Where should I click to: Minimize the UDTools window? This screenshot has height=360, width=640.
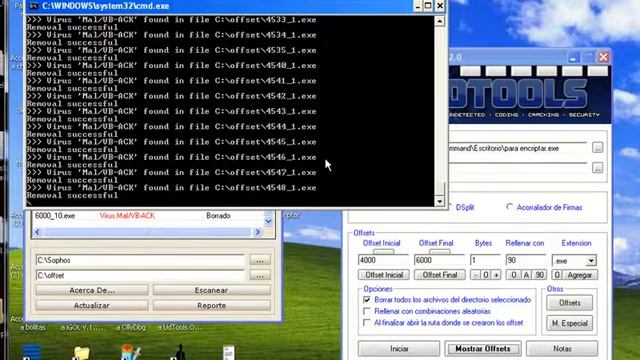(x=573, y=58)
